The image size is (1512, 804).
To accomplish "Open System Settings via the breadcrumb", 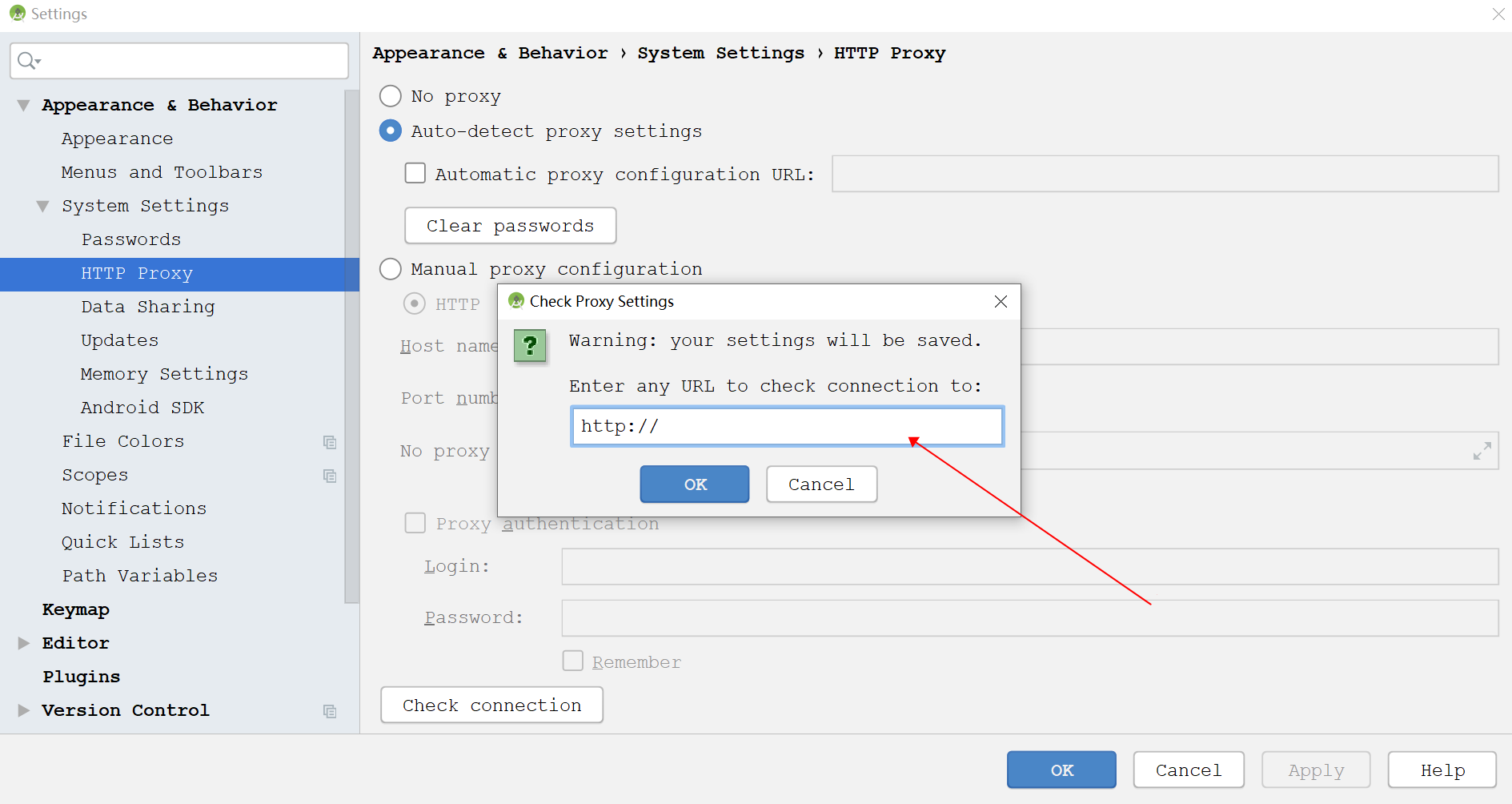I will coord(720,53).
